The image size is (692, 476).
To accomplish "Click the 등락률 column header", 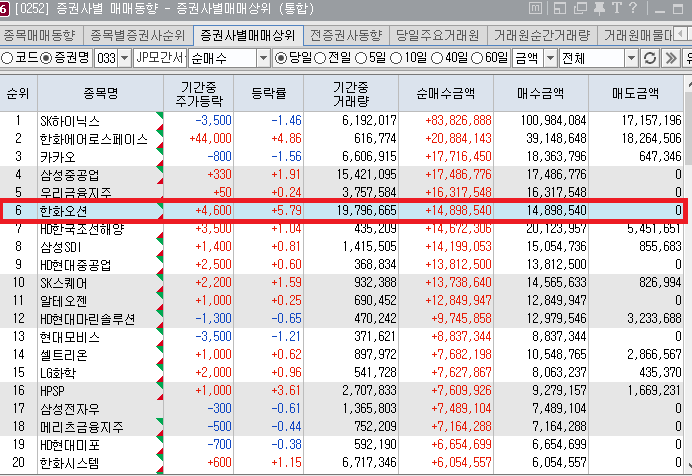I will [269, 93].
